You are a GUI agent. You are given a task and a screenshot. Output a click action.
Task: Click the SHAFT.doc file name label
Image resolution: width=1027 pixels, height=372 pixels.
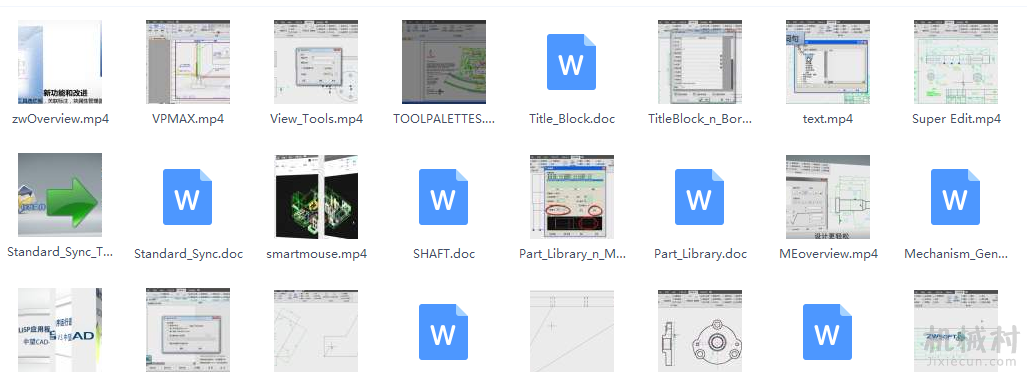pos(443,254)
